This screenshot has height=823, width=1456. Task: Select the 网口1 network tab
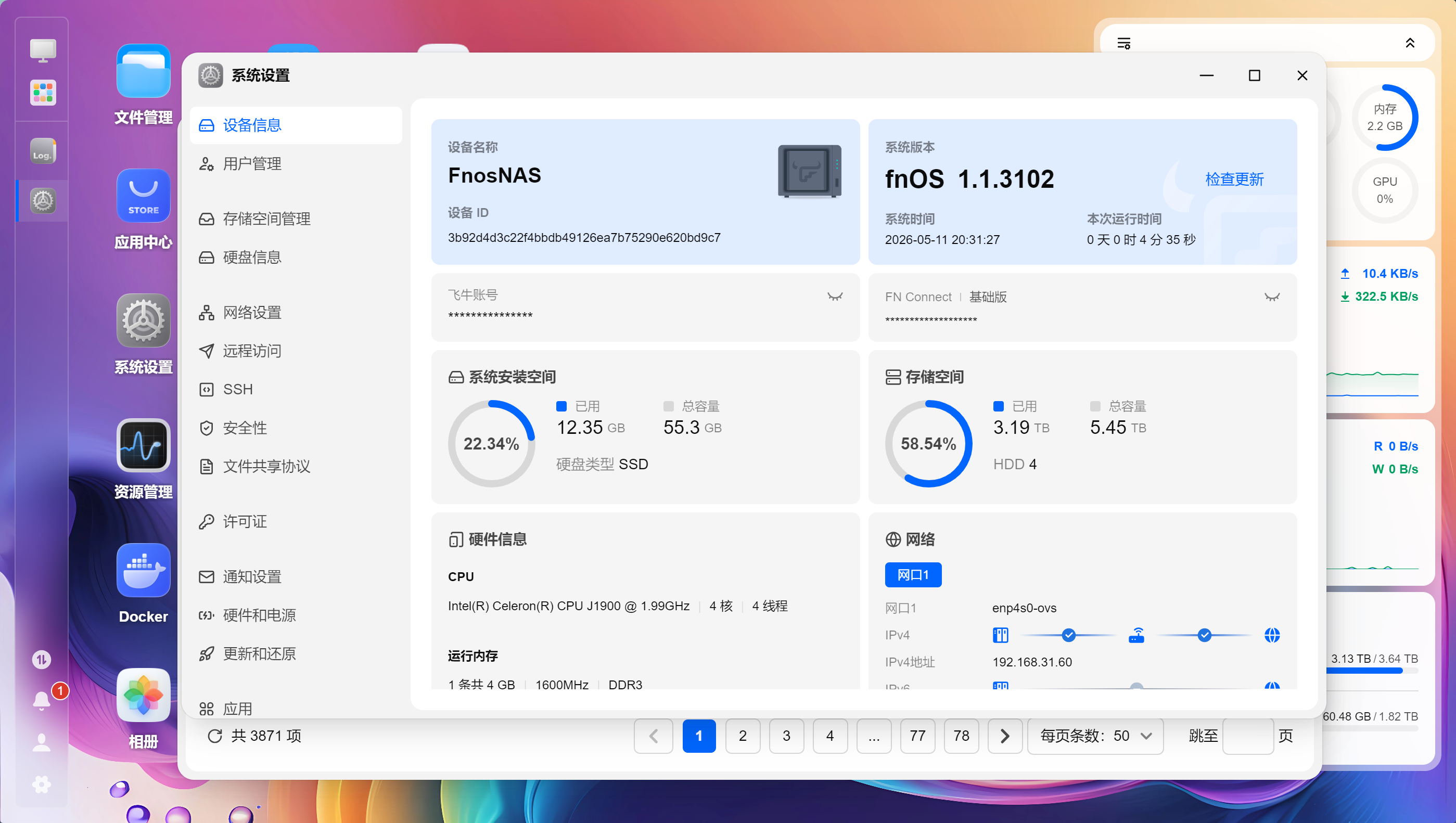coord(913,575)
